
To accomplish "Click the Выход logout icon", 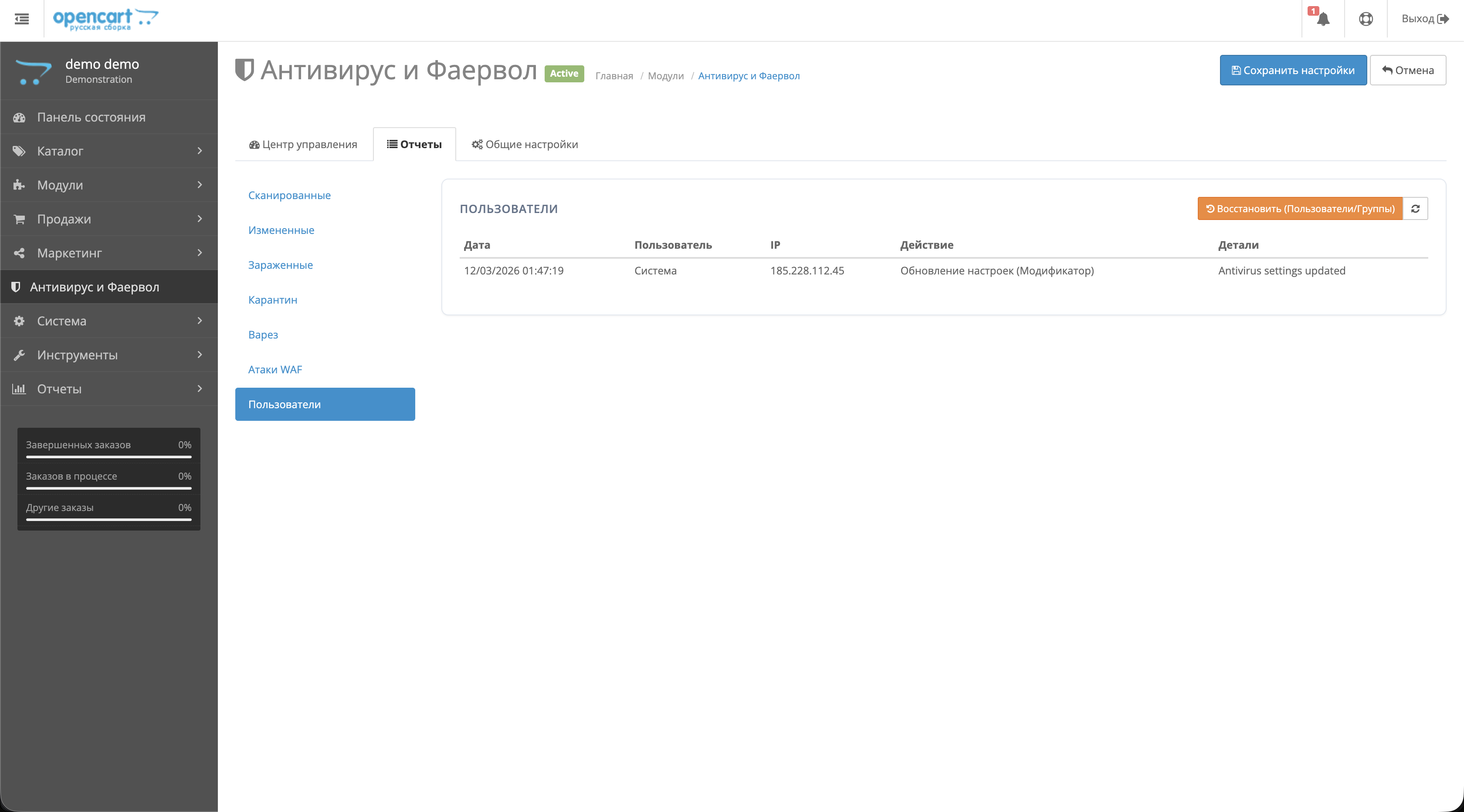I will click(1442, 19).
